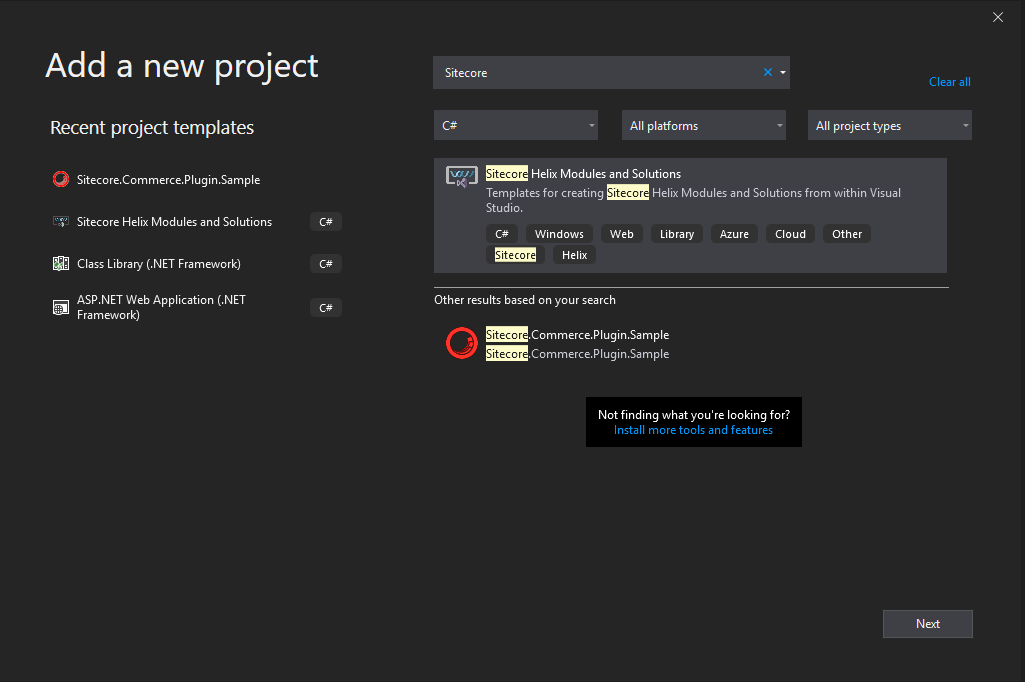Image resolution: width=1025 pixels, height=682 pixels.
Task: Open the C# language filter dropdown
Action: (516, 125)
